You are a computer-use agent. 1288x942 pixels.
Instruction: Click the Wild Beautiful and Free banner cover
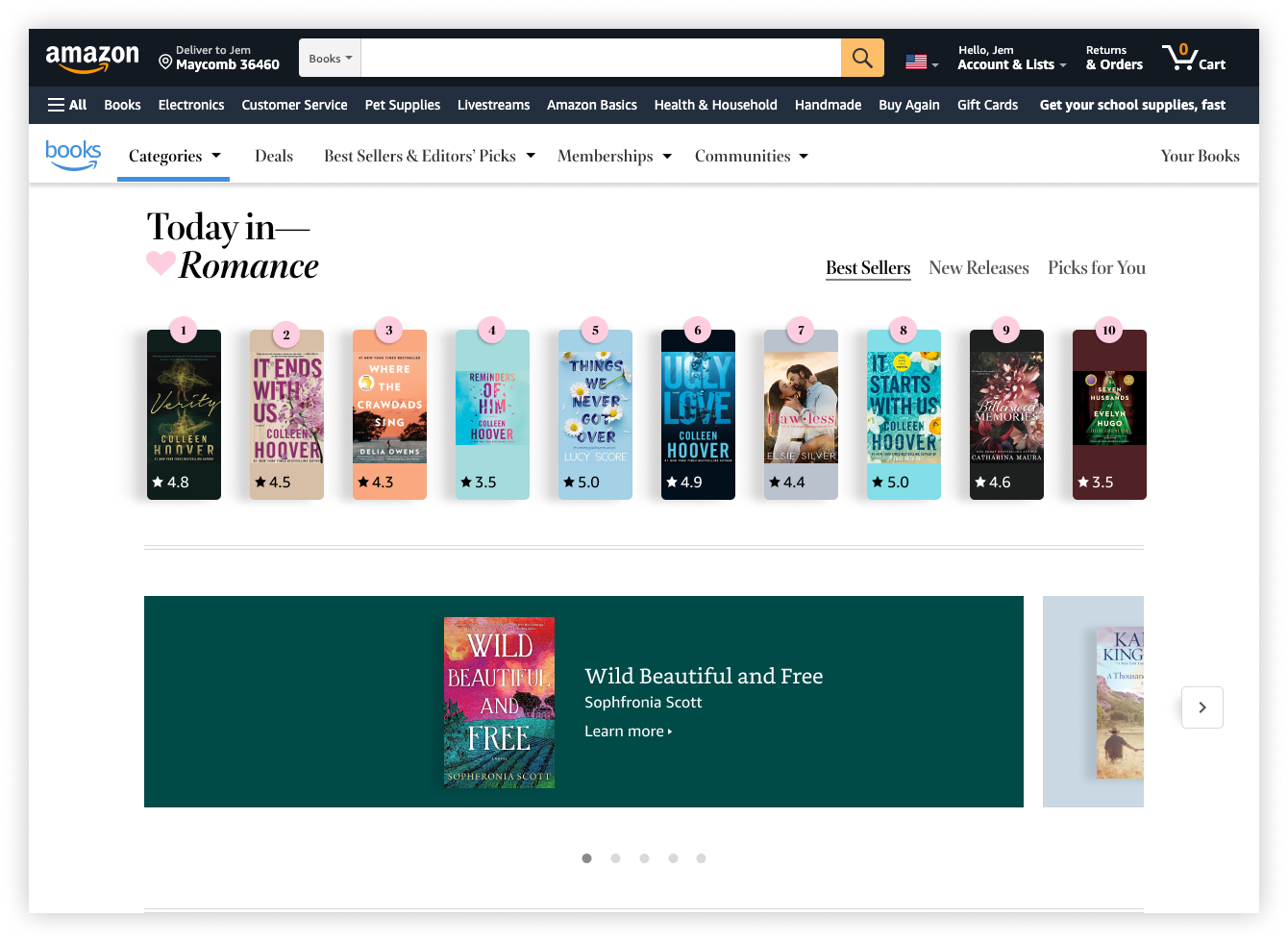pyautogui.click(x=499, y=703)
